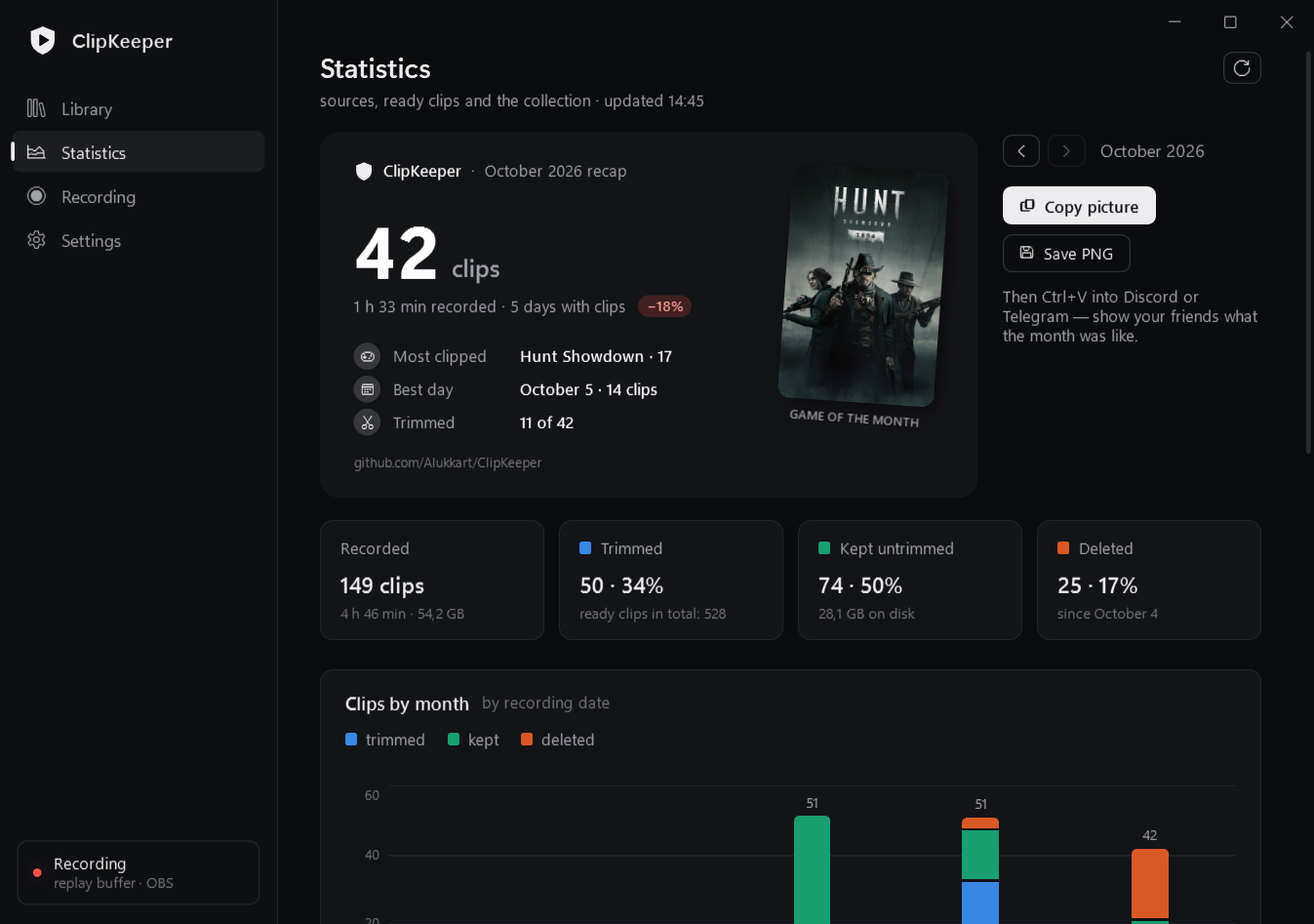Viewport: 1314px width, 924px height.
Task: Maximize the ClipKeeper window
Action: 1230,21
